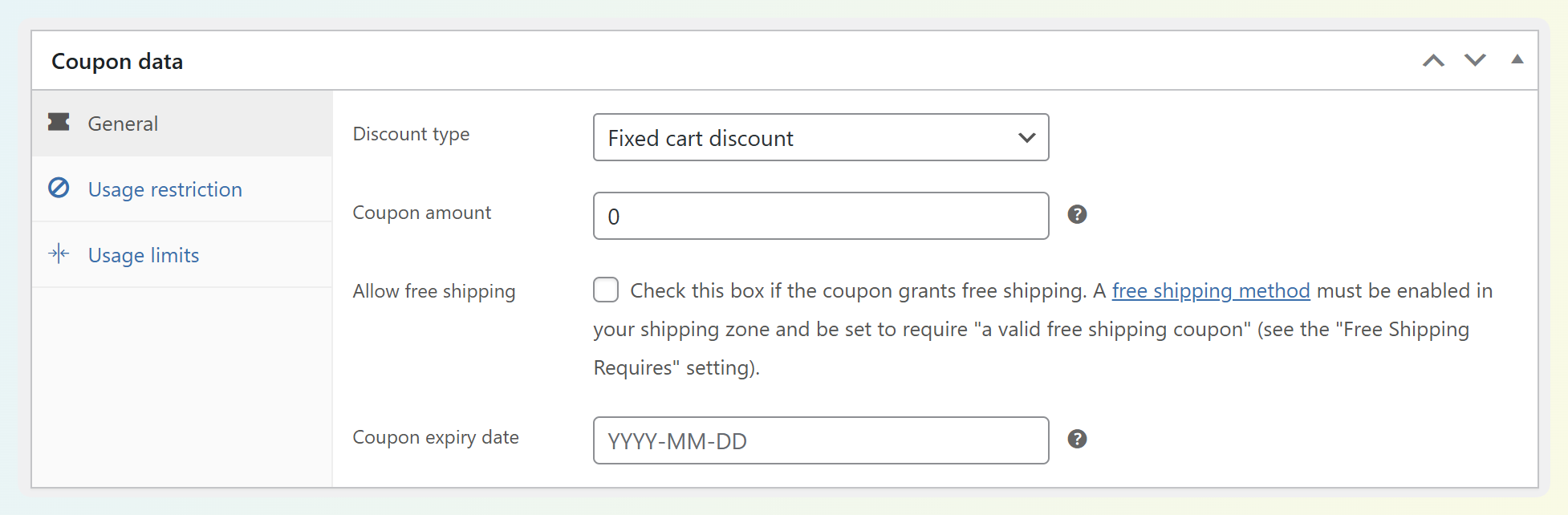Move the Coupon data panel up
Screen dimensions: 1568x515
(x=1433, y=60)
